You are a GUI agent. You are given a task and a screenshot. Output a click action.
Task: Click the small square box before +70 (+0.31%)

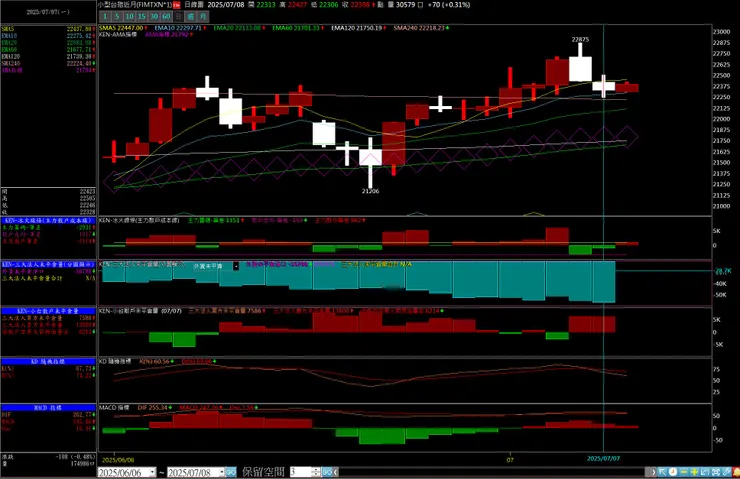420,5
